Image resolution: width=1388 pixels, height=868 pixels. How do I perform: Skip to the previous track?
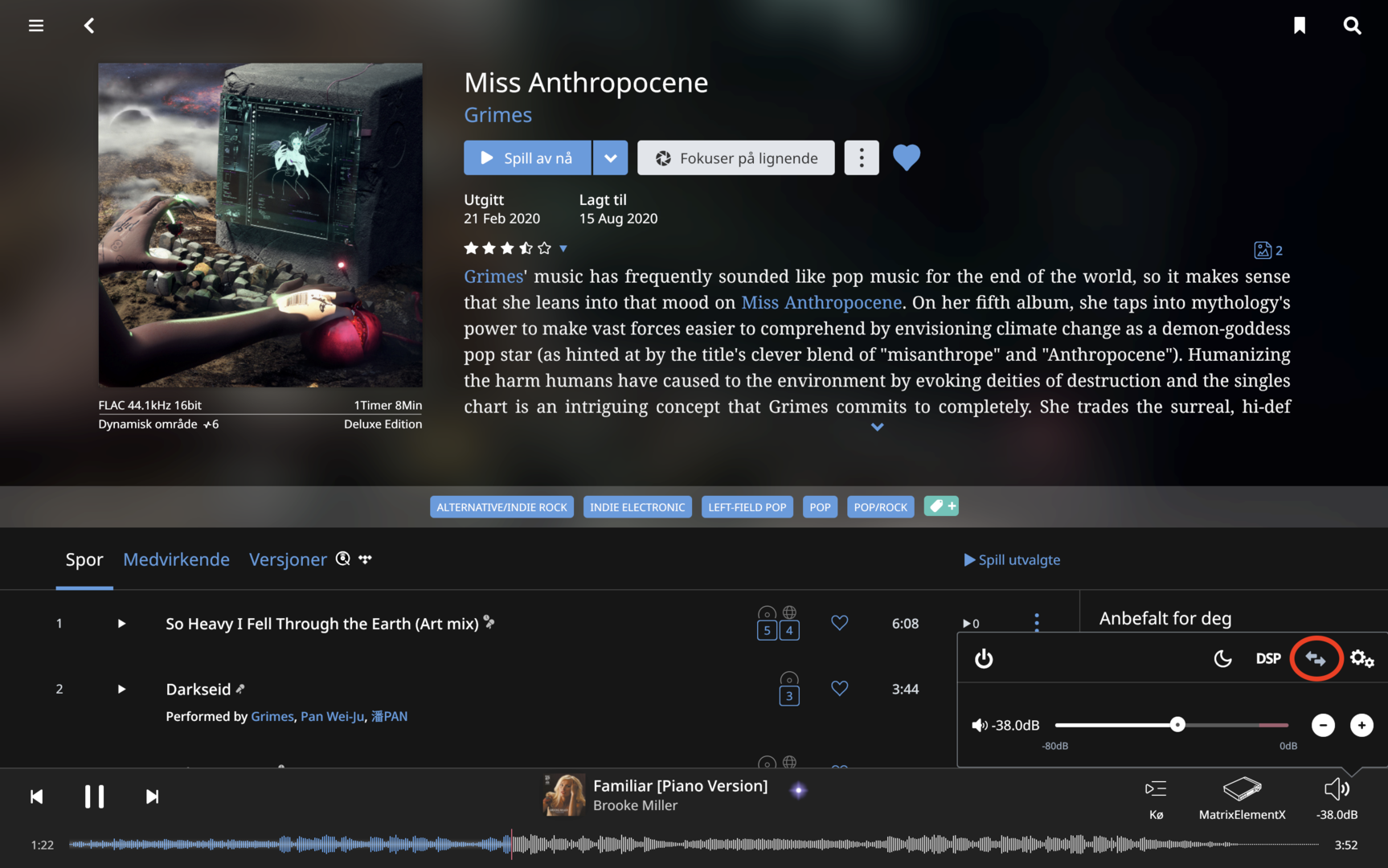pos(37,796)
